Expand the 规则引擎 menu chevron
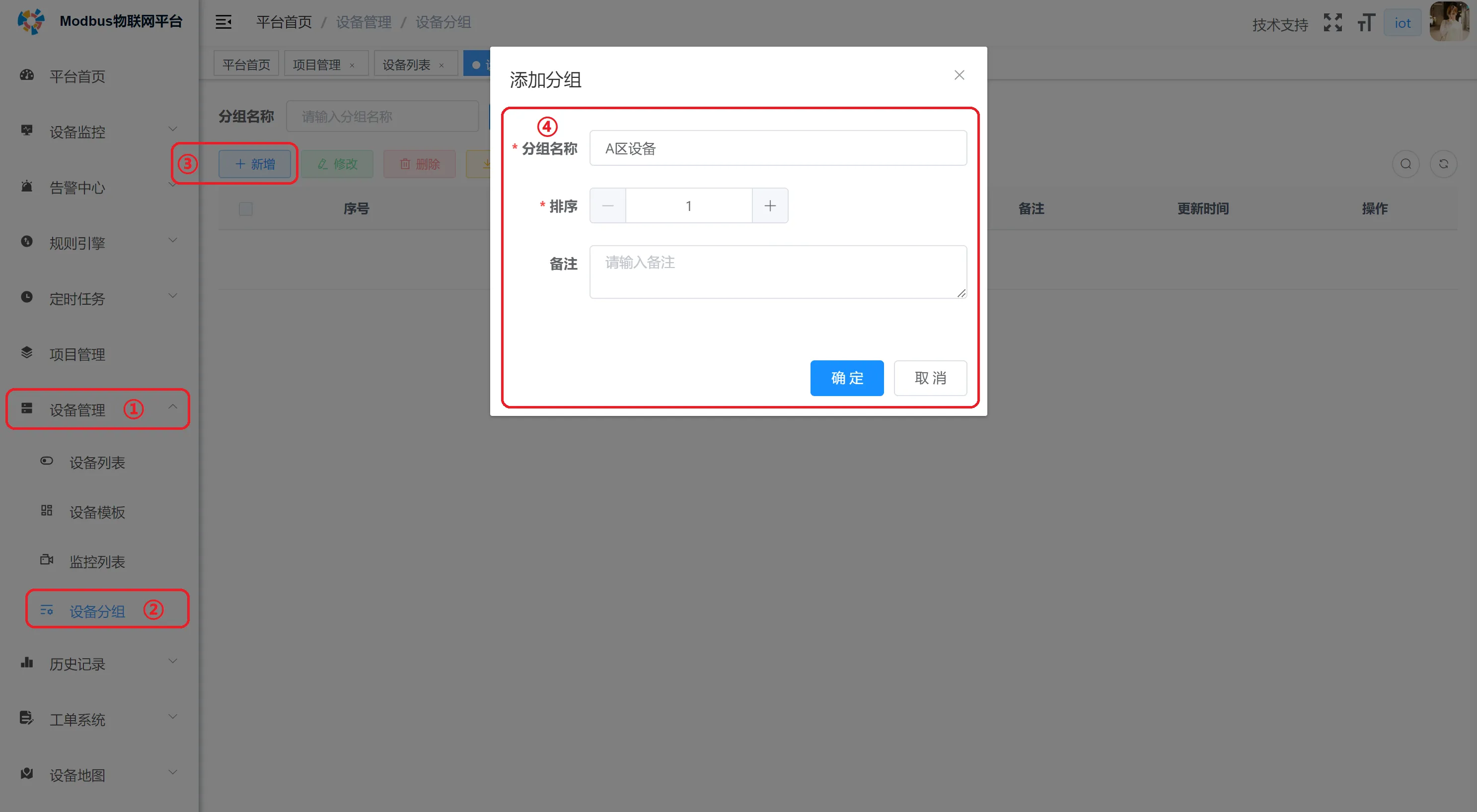The height and width of the screenshot is (812, 1477). tap(173, 241)
